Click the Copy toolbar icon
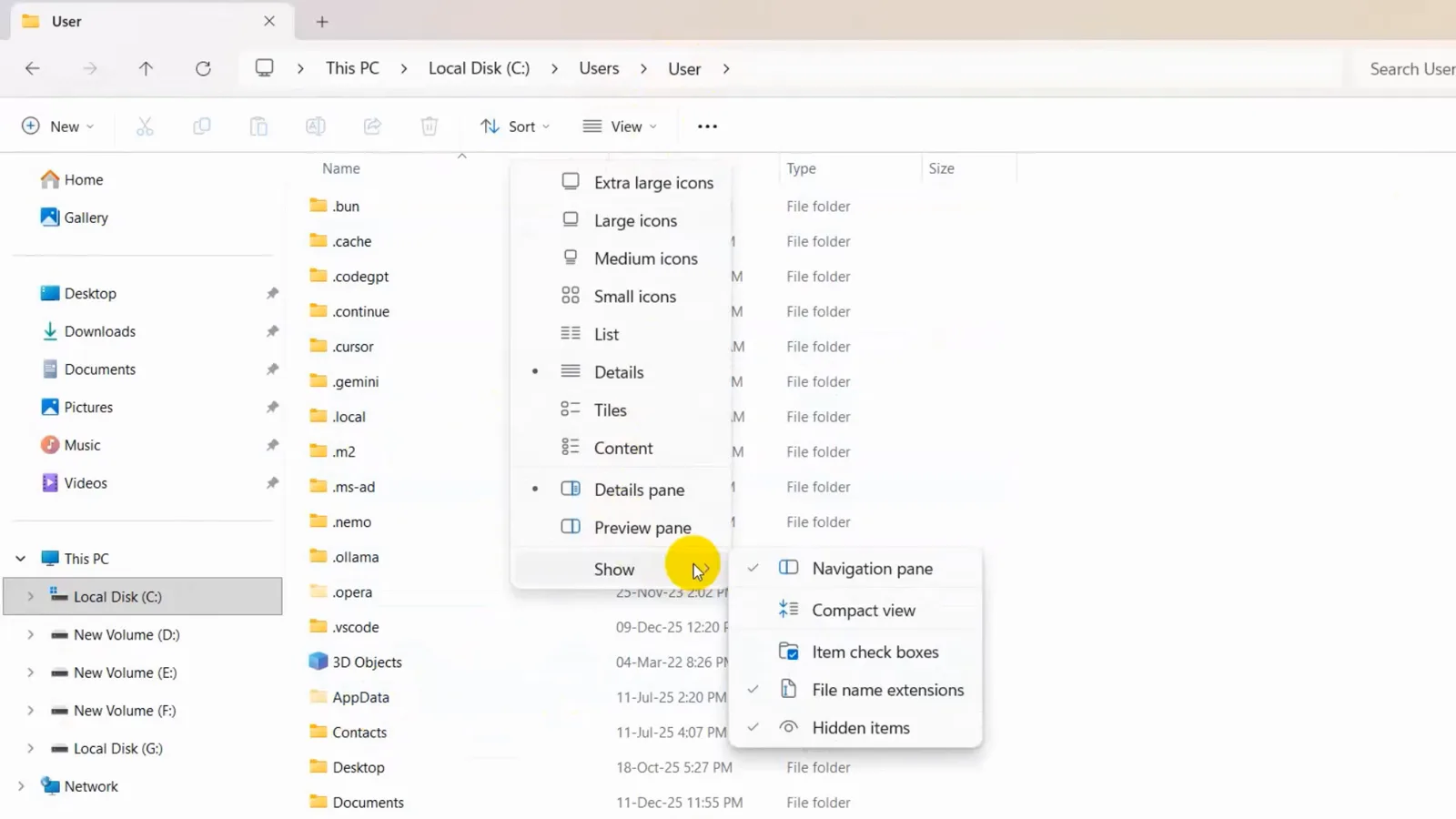This screenshot has width=1456, height=819. 202,126
